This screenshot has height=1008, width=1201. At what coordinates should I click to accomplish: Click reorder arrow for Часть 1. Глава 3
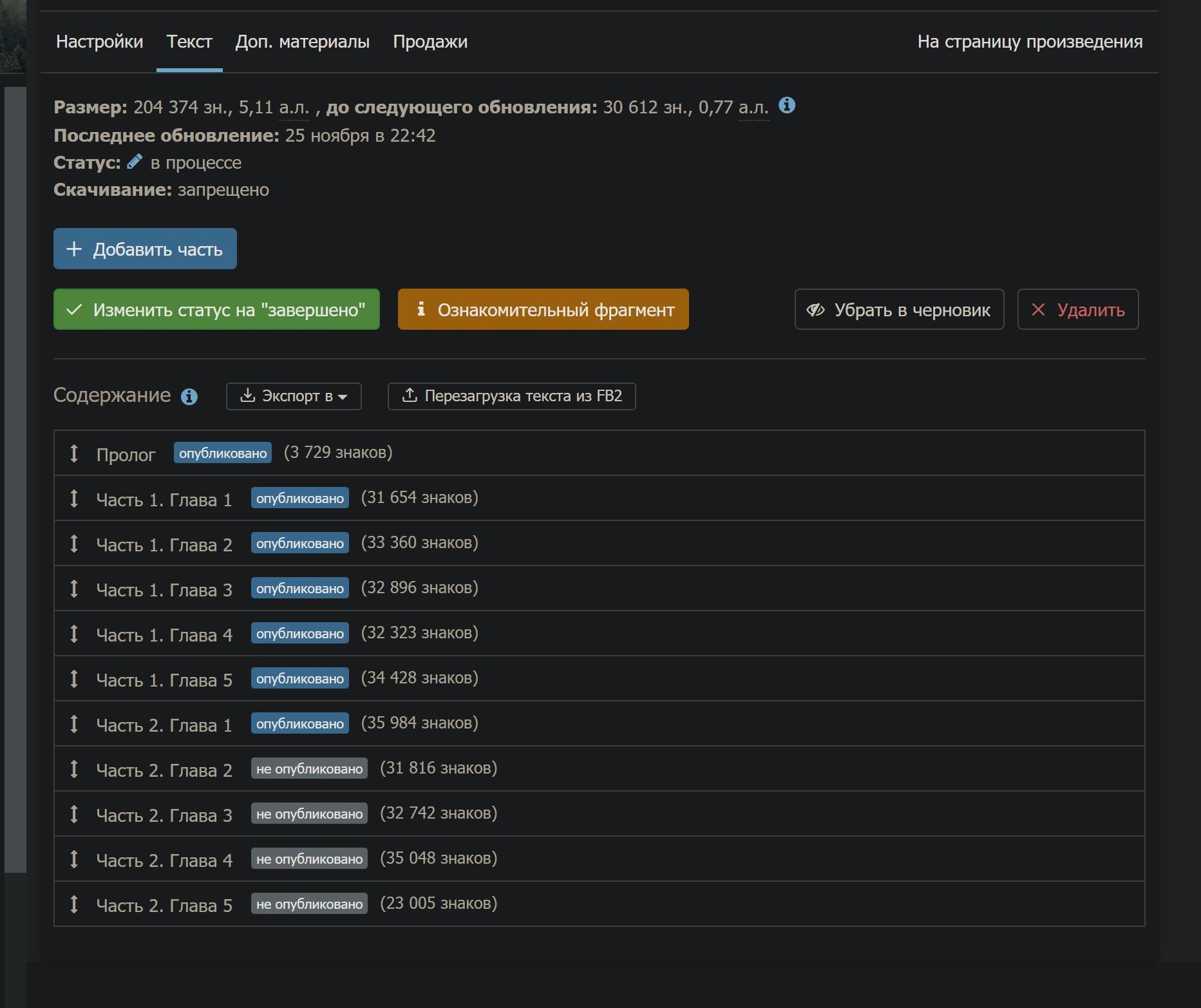[x=74, y=589]
